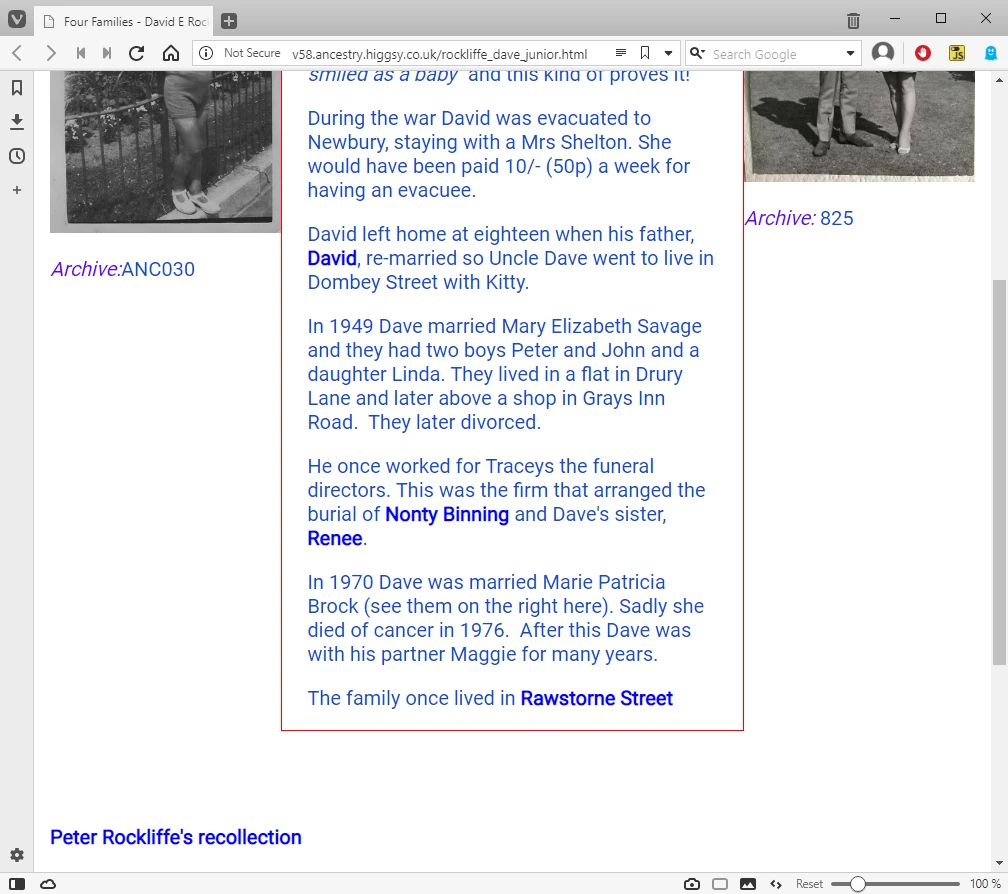The height and width of the screenshot is (894, 1008).
Task: Click the Archive:ANC030 caption
Action: pos(123,269)
